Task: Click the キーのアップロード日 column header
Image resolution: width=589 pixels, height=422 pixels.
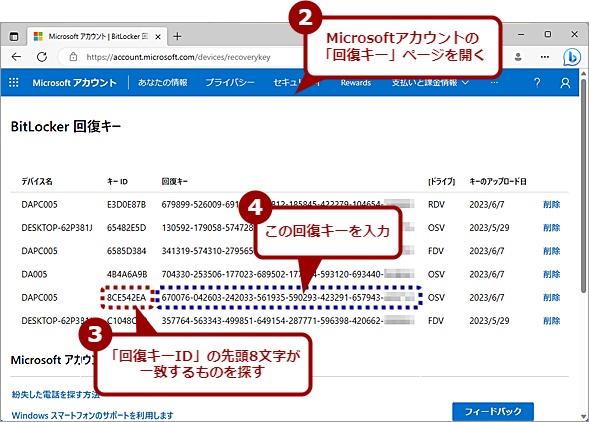Action: click(498, 182)
